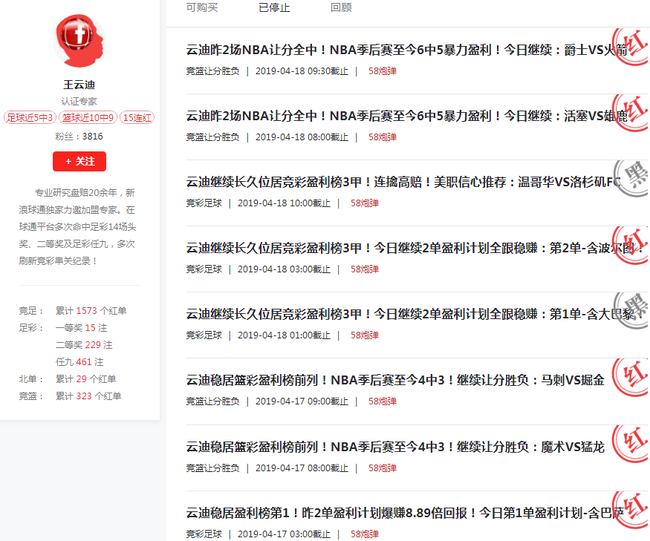Click the 足球近5中3 tag
This screenshot has height=541, width=650.
coord(30,118)
